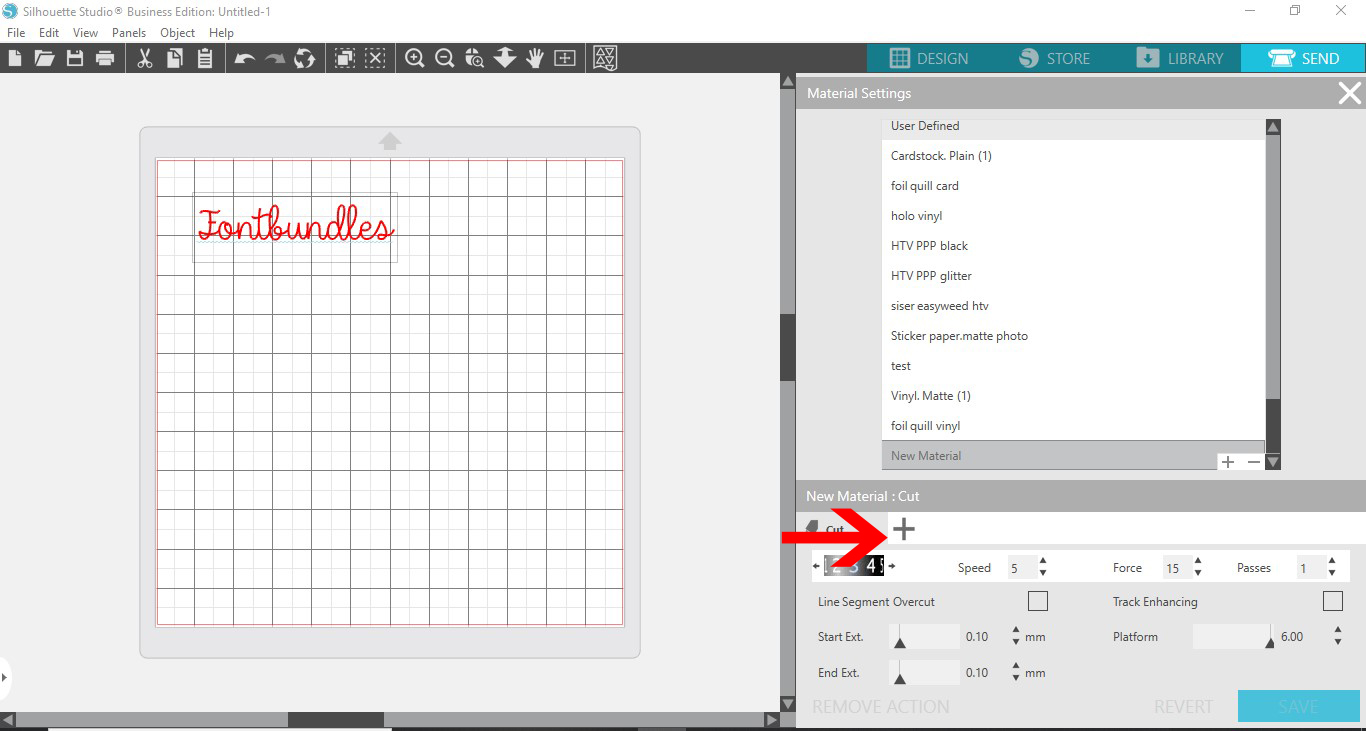Click the blade depth right arrow

(x=892, y=567)
